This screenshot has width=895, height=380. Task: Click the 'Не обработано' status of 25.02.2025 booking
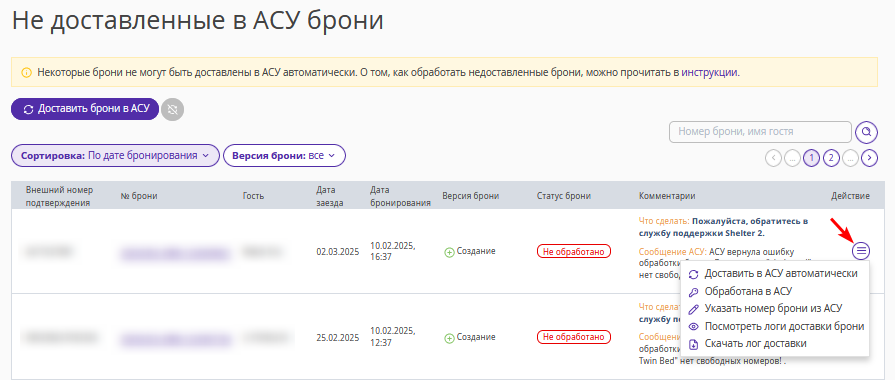click(x=574, y=337)
